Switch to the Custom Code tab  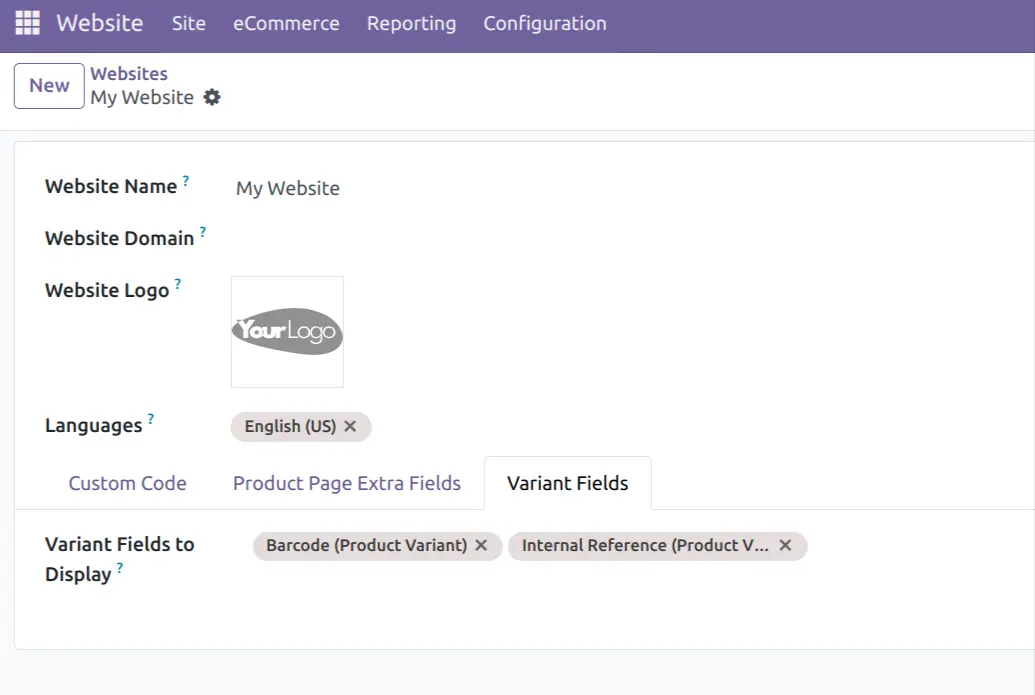tap(127, 483)
